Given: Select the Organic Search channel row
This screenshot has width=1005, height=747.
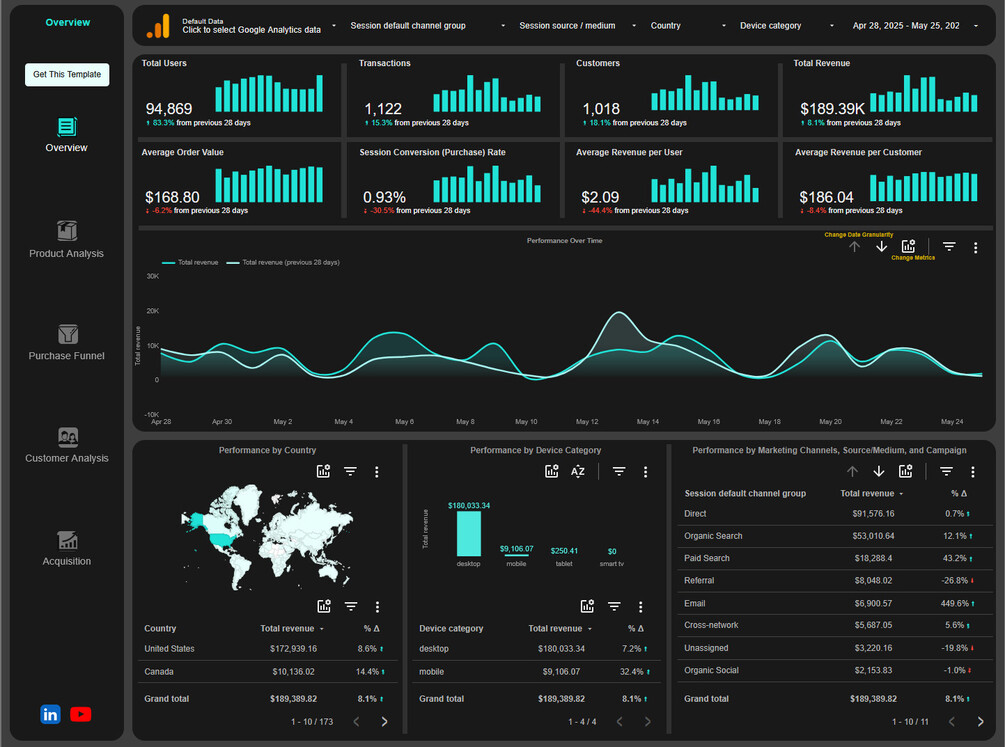Looking at the screenshot, I should coord(835,536).
